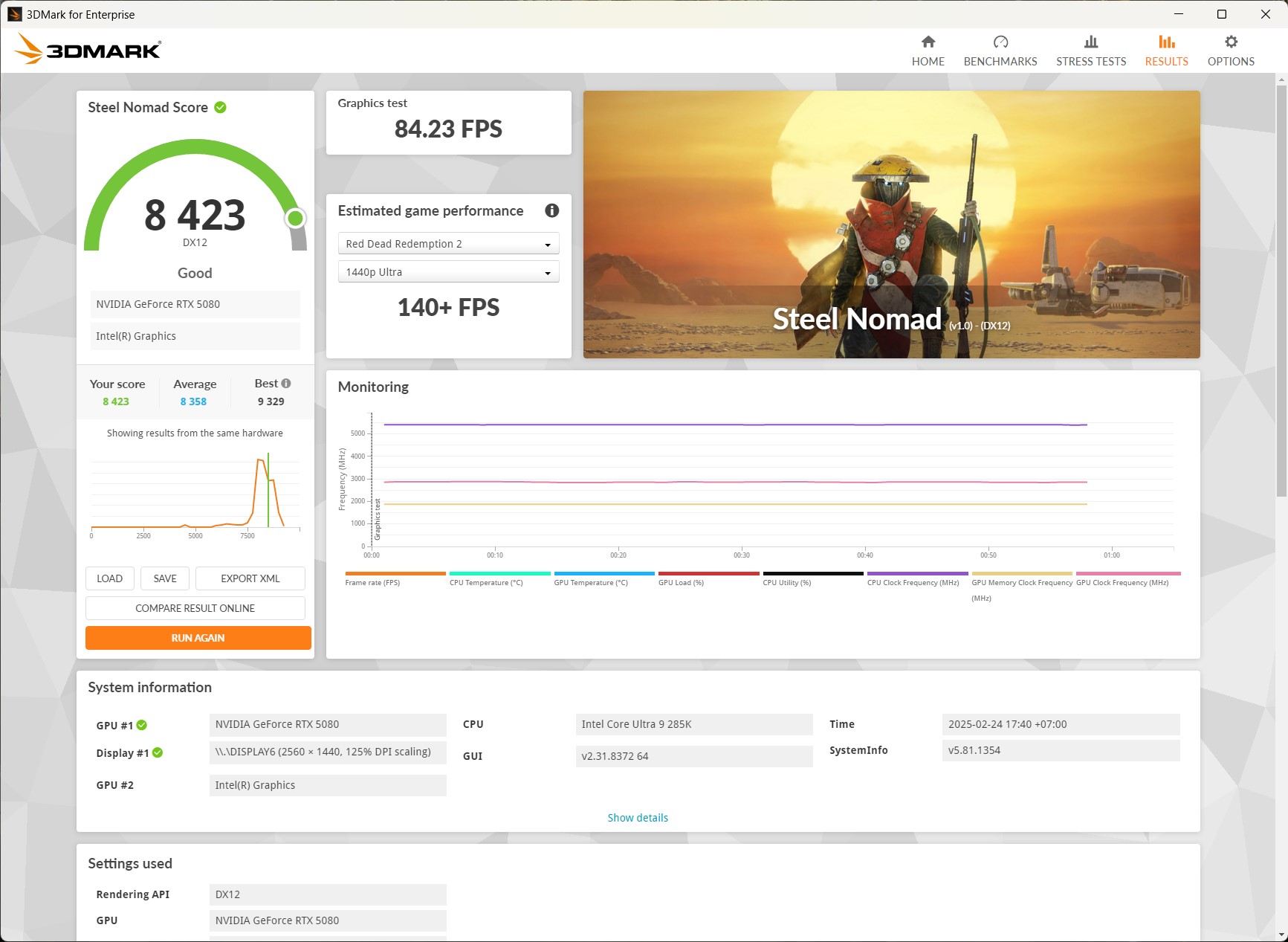1288x942 pixels.
Task: Open the Benchmarks gauge icon
Action: click(x=1000, y=42)
